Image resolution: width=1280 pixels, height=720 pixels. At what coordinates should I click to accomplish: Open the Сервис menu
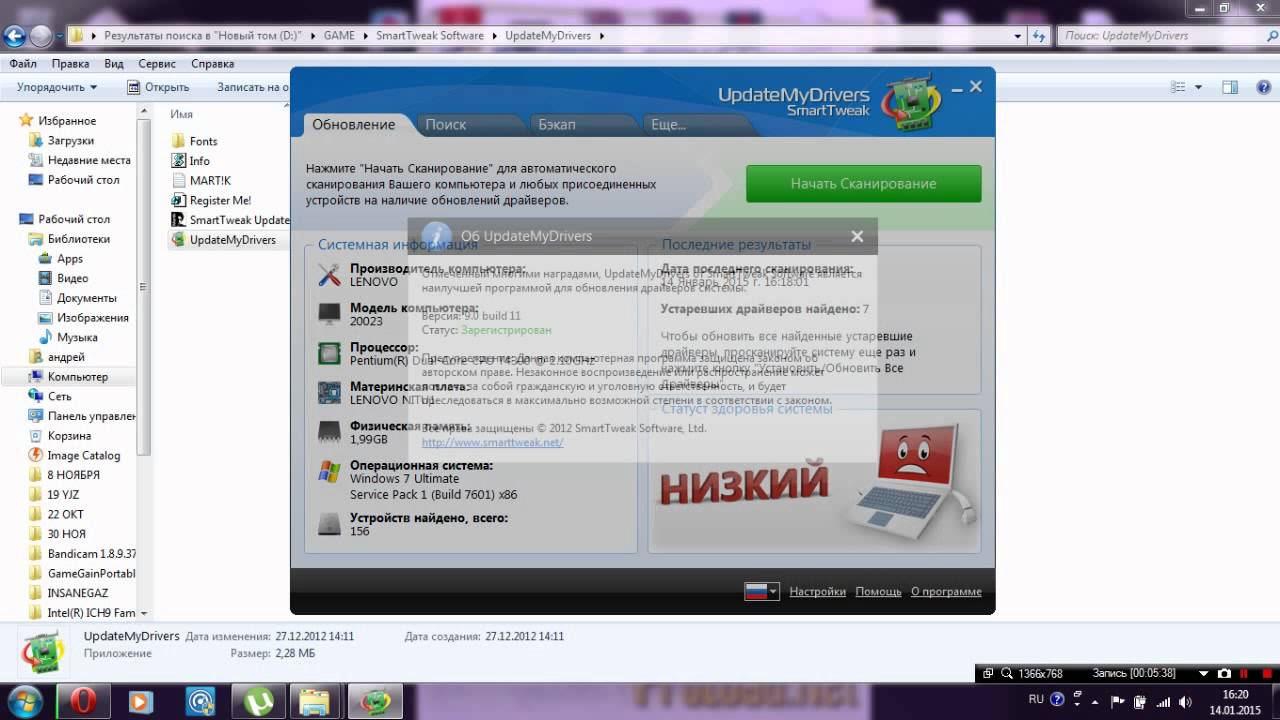tap(157, 63)
